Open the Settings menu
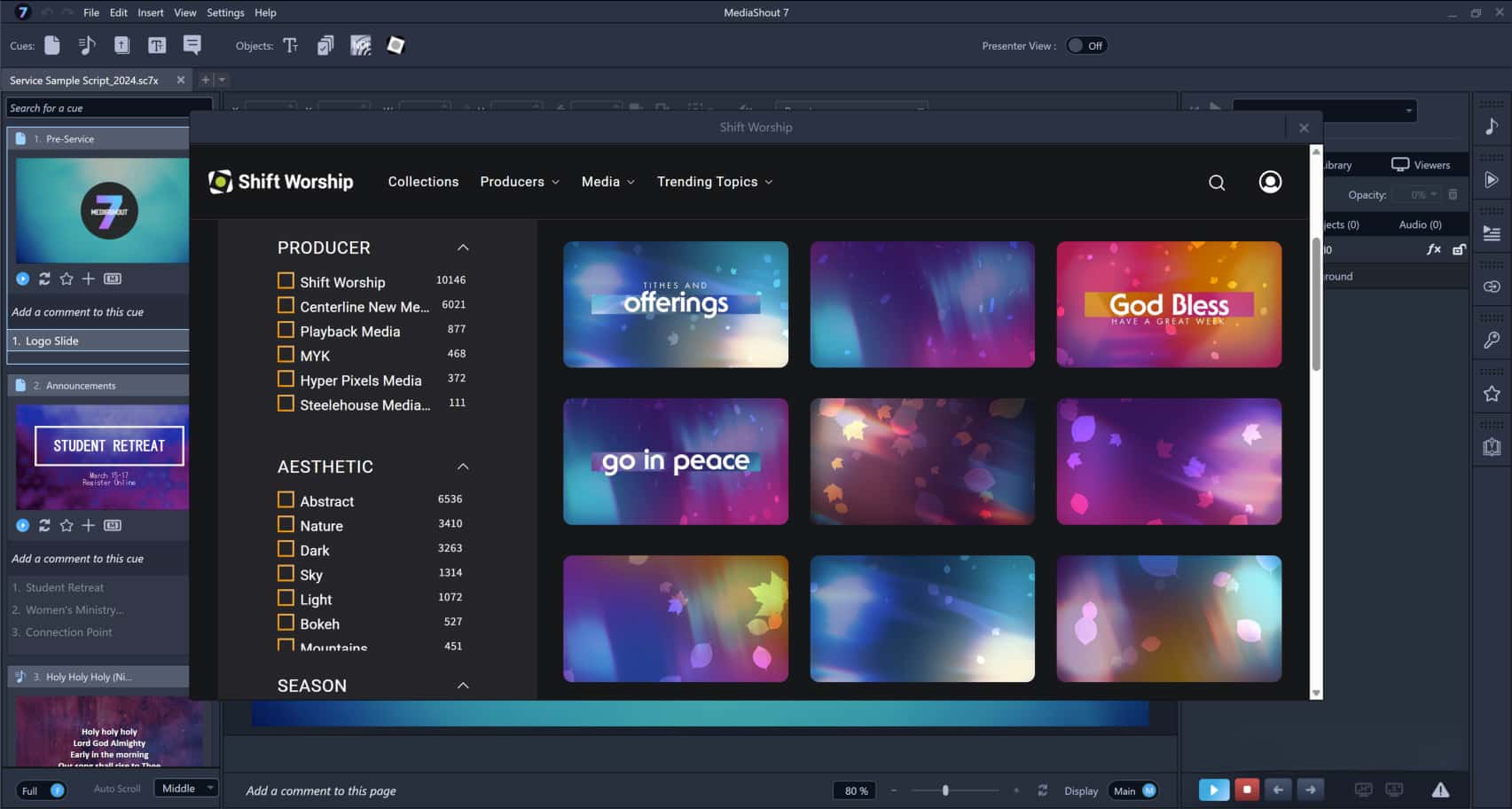This screenshot has width=1512, height=809. coord(225,12)
